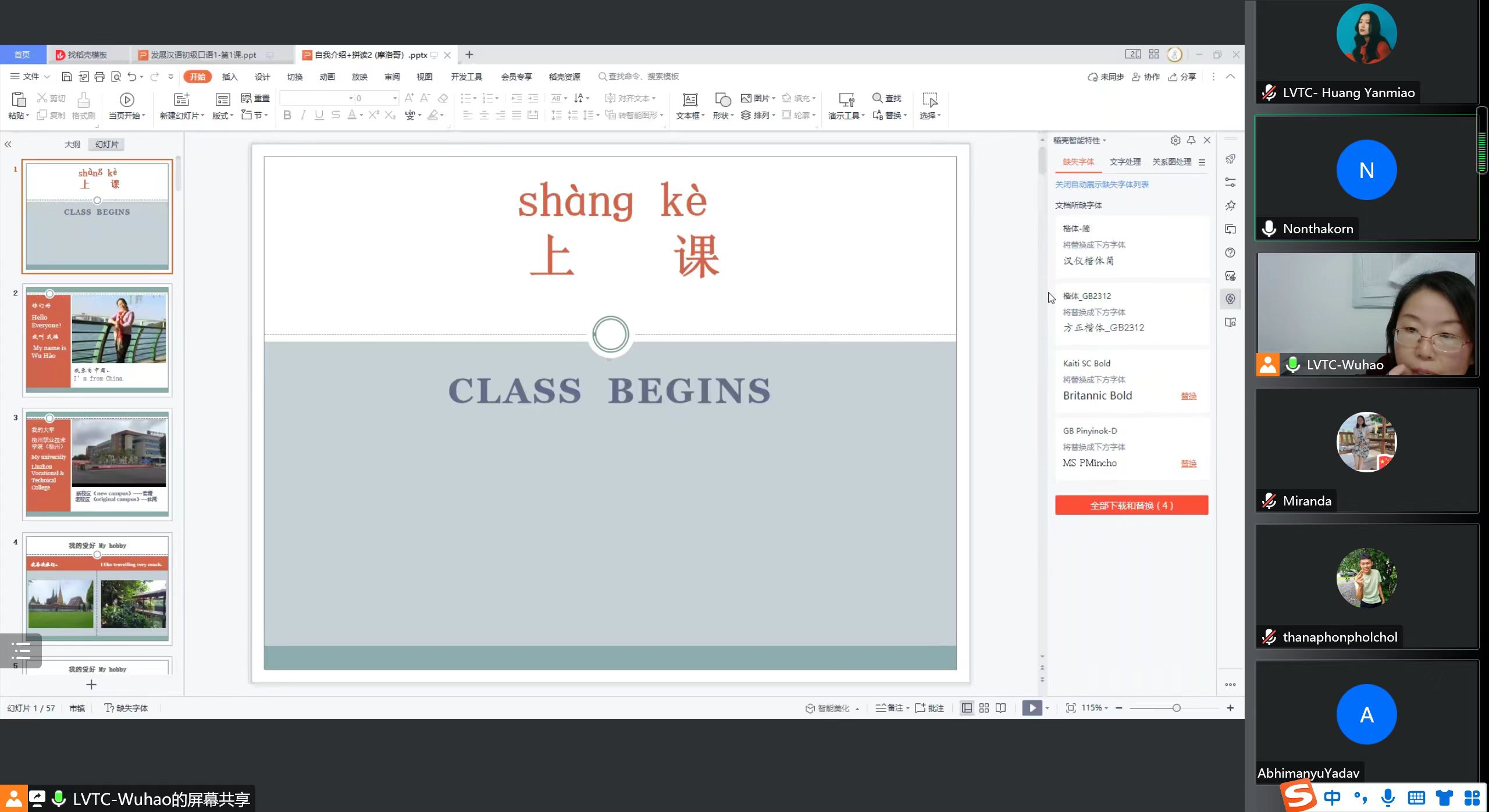Open the Text Box tool
The width and height of the screenshot is (1489, 812).
(x=690, y=100)
